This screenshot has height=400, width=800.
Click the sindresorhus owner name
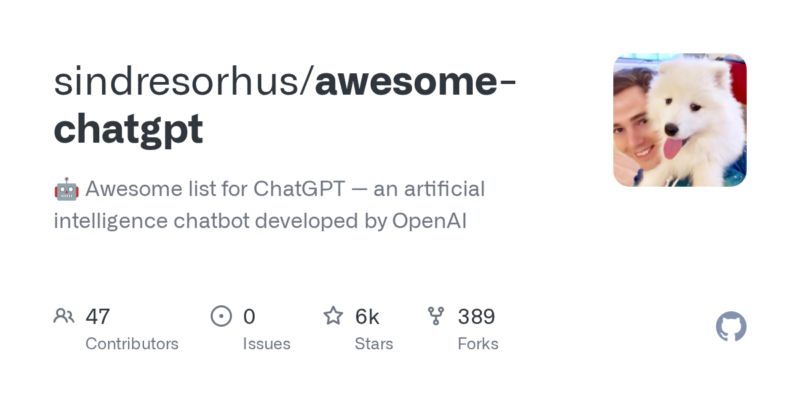pyautogui.click(x=177, y=84)
